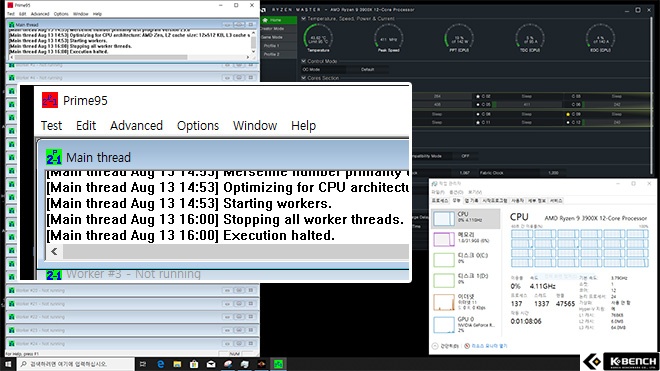The height and width of the screenshot is (371, 660).
Task: Collapse the Temperature, Speed, Power & Current section
Action: pos(303,19)
